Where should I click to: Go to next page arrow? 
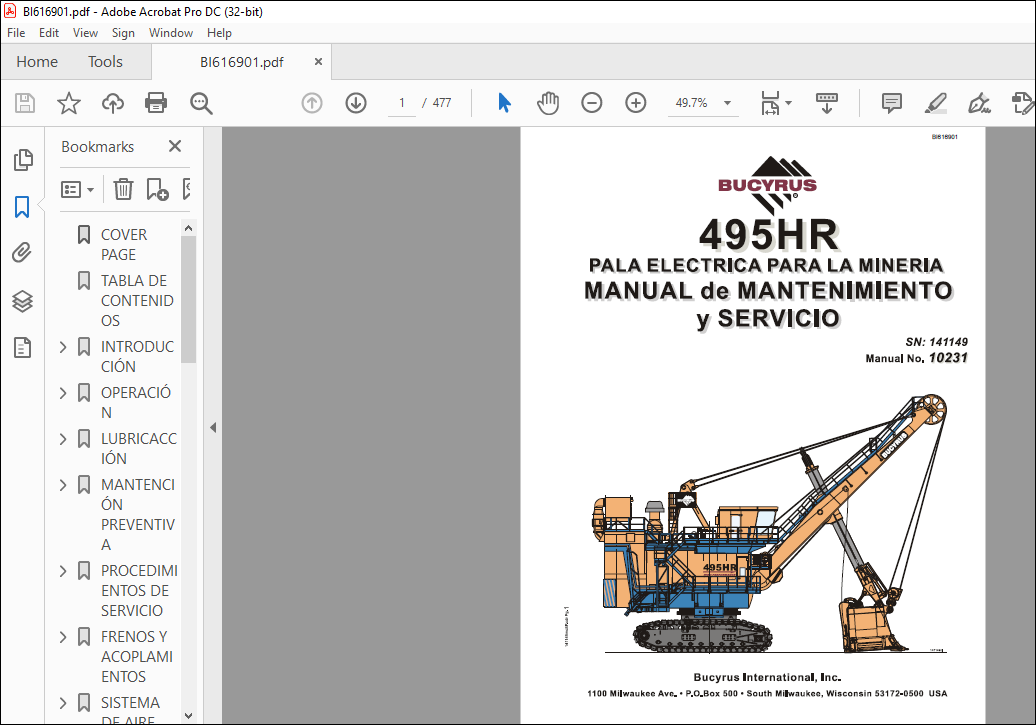click(356, 103)
